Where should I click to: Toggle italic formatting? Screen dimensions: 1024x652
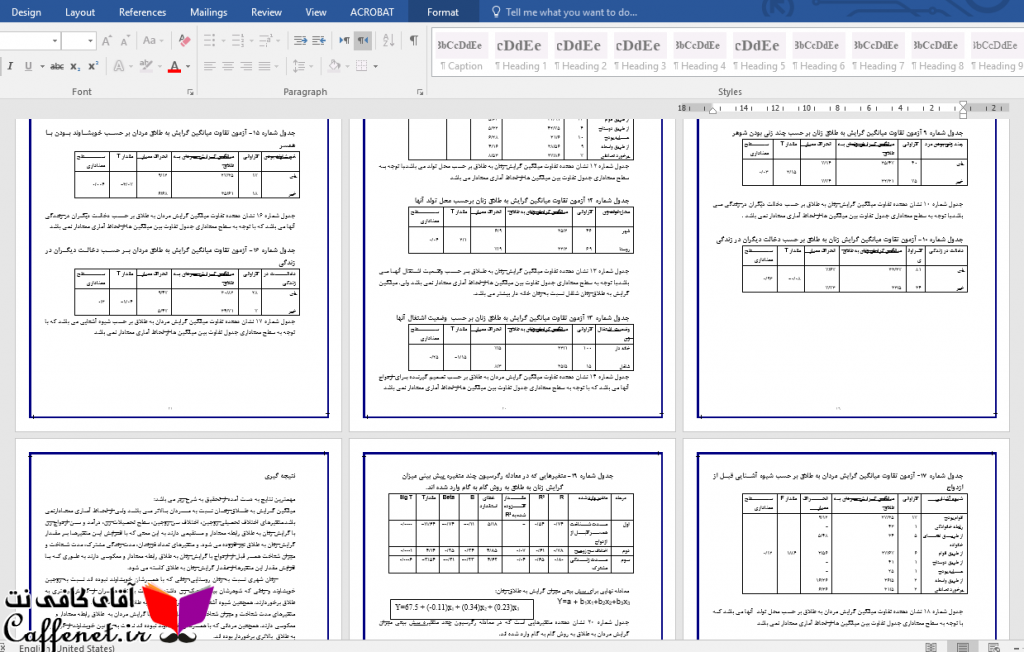[x=10, y=66]
